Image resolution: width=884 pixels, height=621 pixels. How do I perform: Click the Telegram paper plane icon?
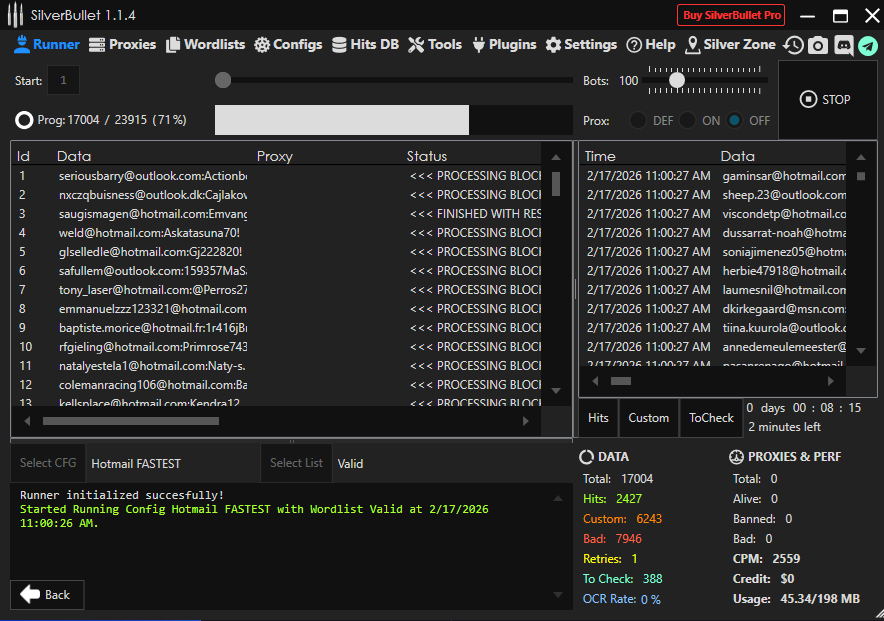pyautogui.click(x=867, y=45)
